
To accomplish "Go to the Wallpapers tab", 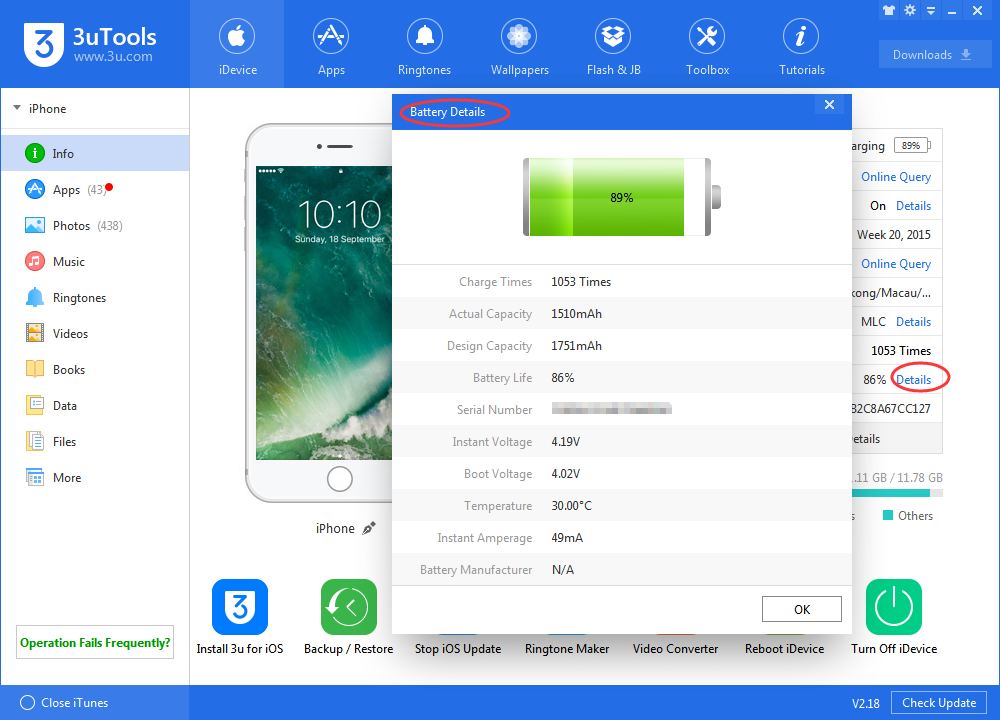I will (519, 45).
